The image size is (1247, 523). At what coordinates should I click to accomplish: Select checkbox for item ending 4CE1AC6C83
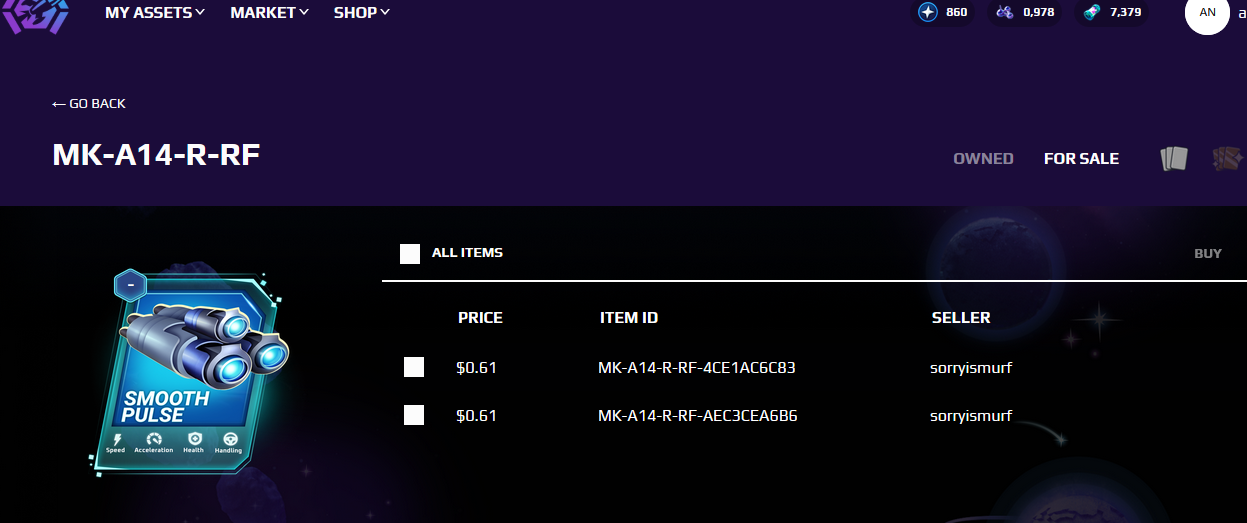(x=414, y=367)
